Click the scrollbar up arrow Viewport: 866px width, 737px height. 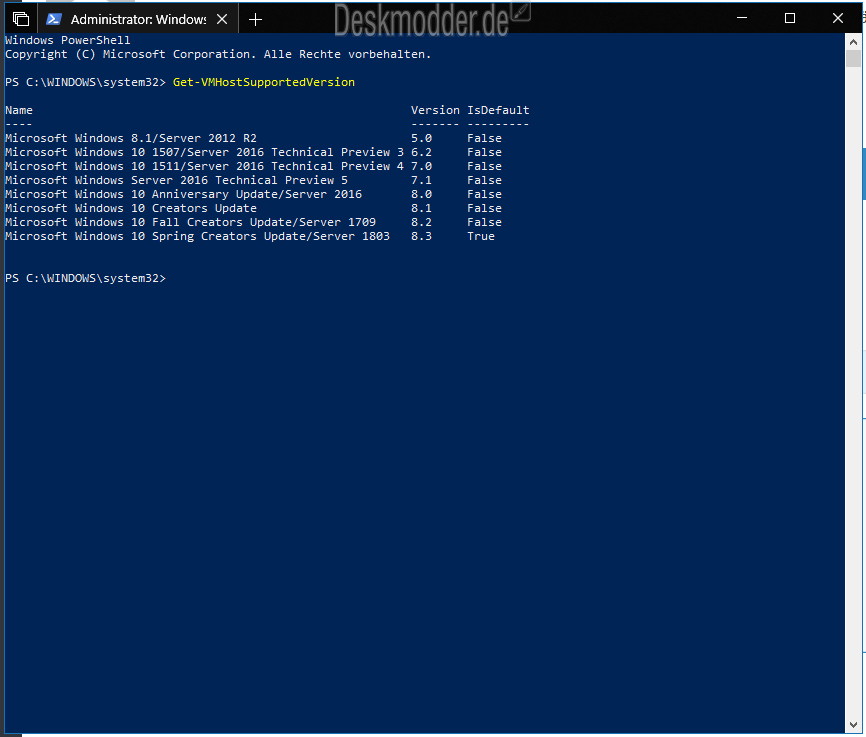pyautogui.click(x=853, y=41)
